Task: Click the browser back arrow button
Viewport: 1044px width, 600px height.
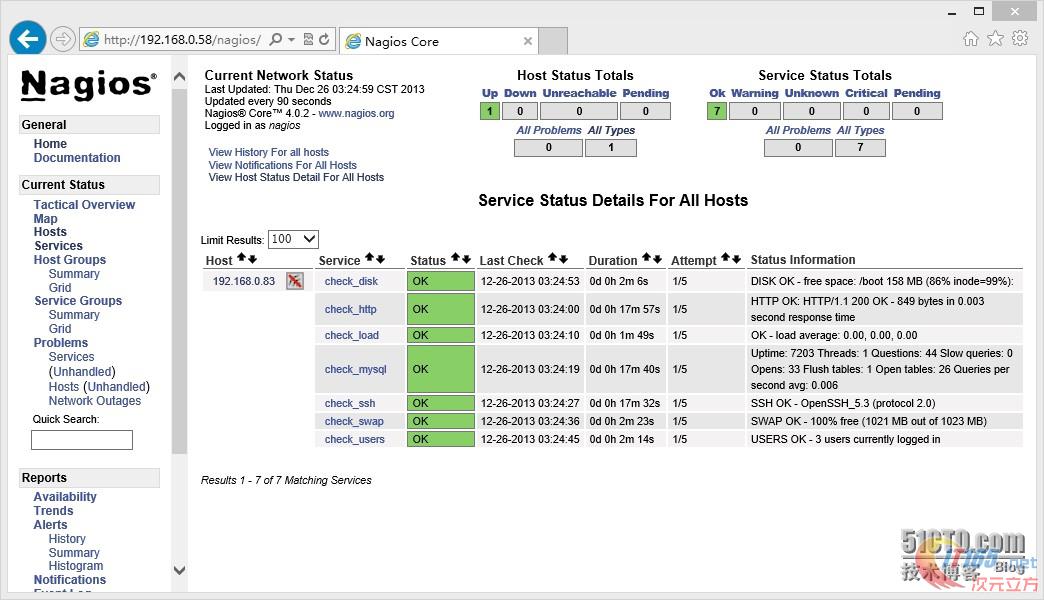Action: pyautogui.click(x=27, y=39)
